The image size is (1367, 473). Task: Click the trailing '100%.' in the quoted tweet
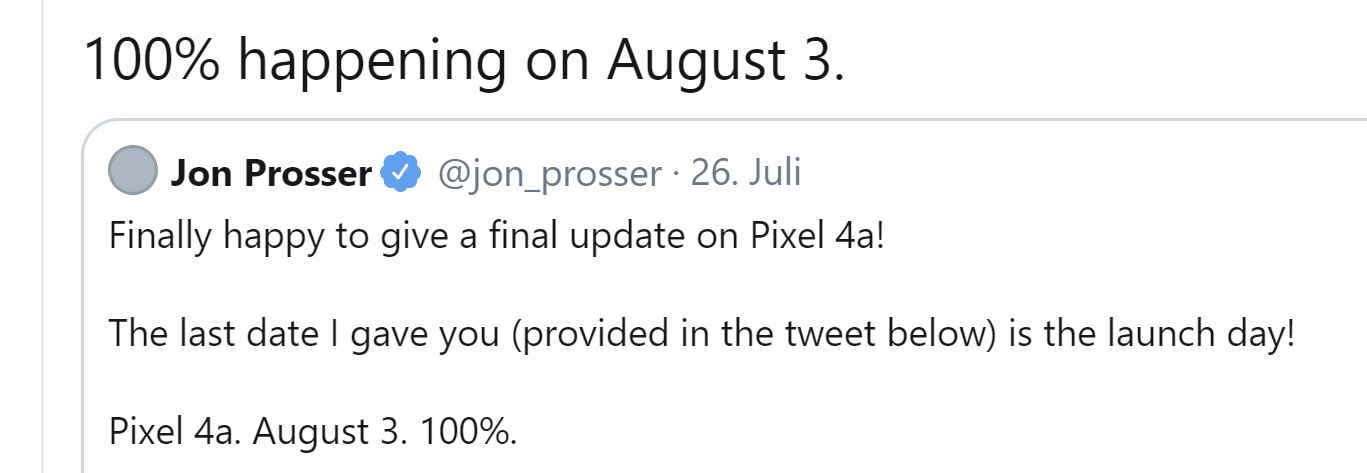[x=468, y=430]
